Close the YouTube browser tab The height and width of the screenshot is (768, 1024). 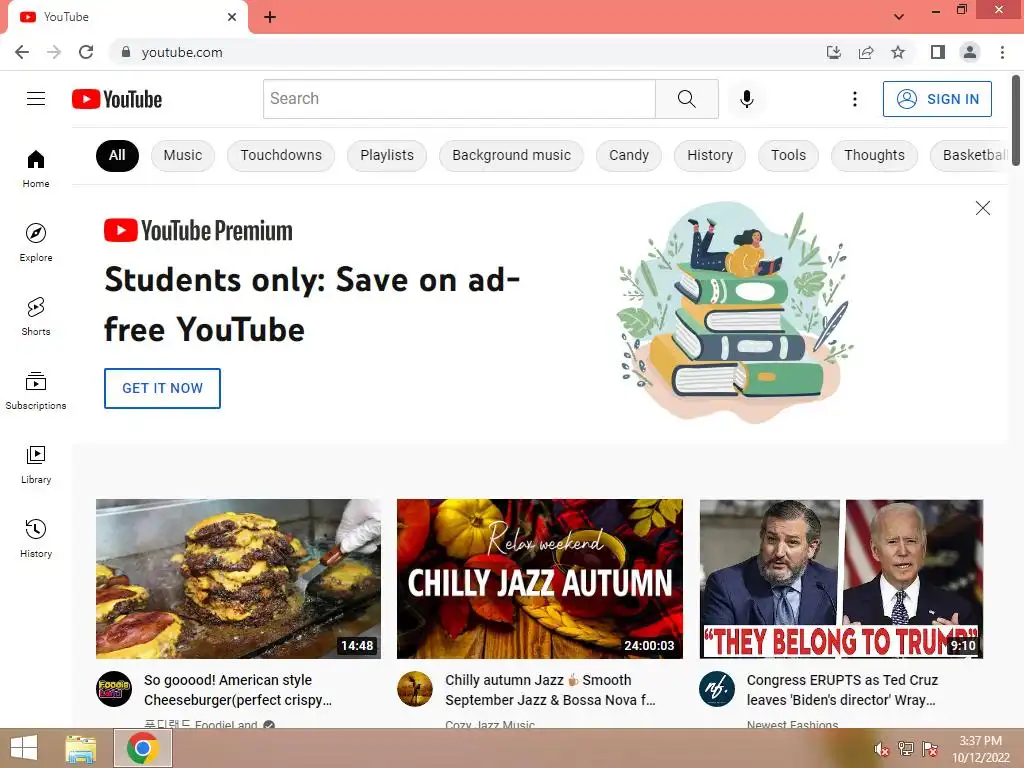(x=232, y=17)
